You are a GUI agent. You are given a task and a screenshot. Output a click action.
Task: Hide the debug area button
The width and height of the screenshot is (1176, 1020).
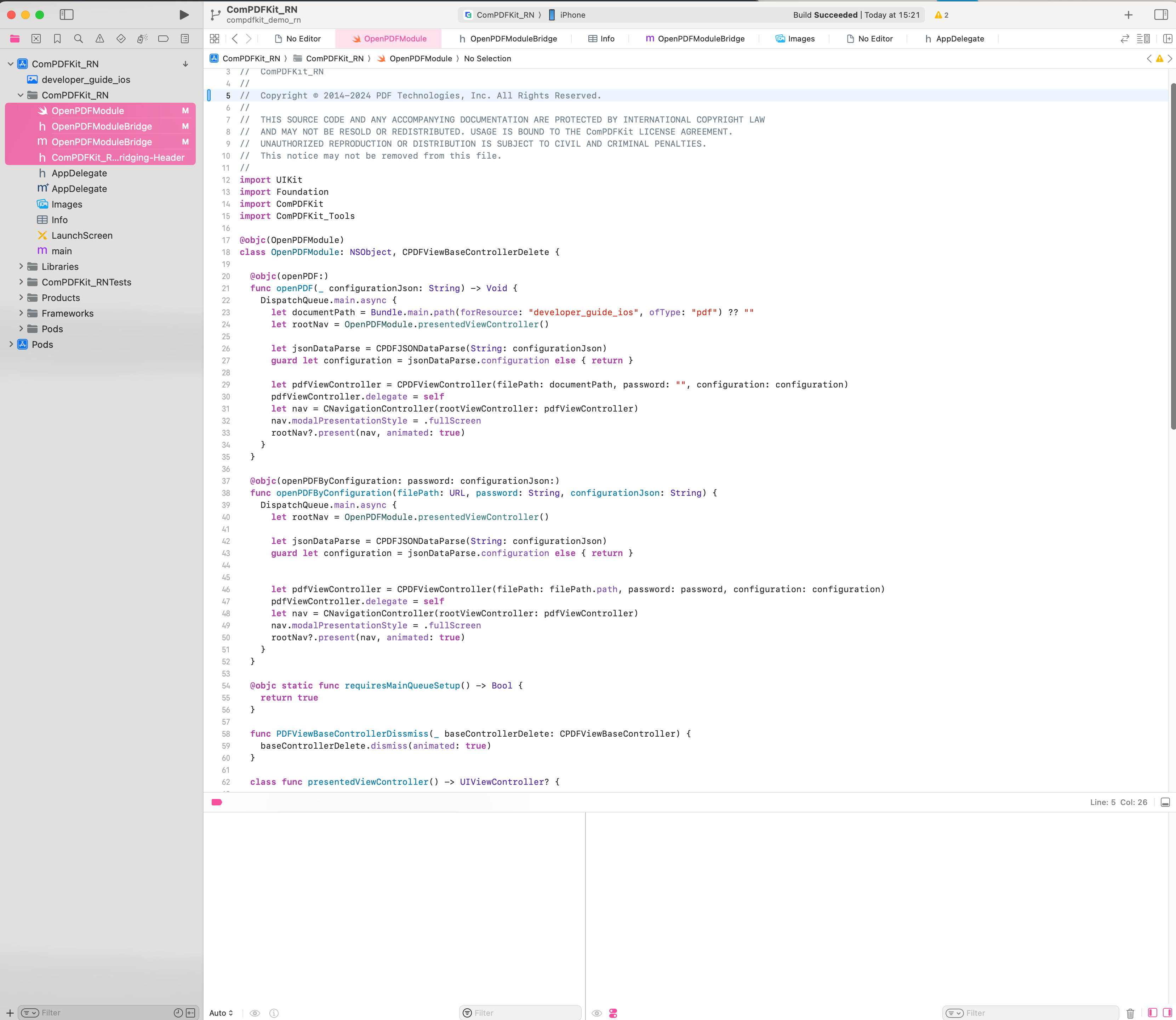tap(1165, 802)
